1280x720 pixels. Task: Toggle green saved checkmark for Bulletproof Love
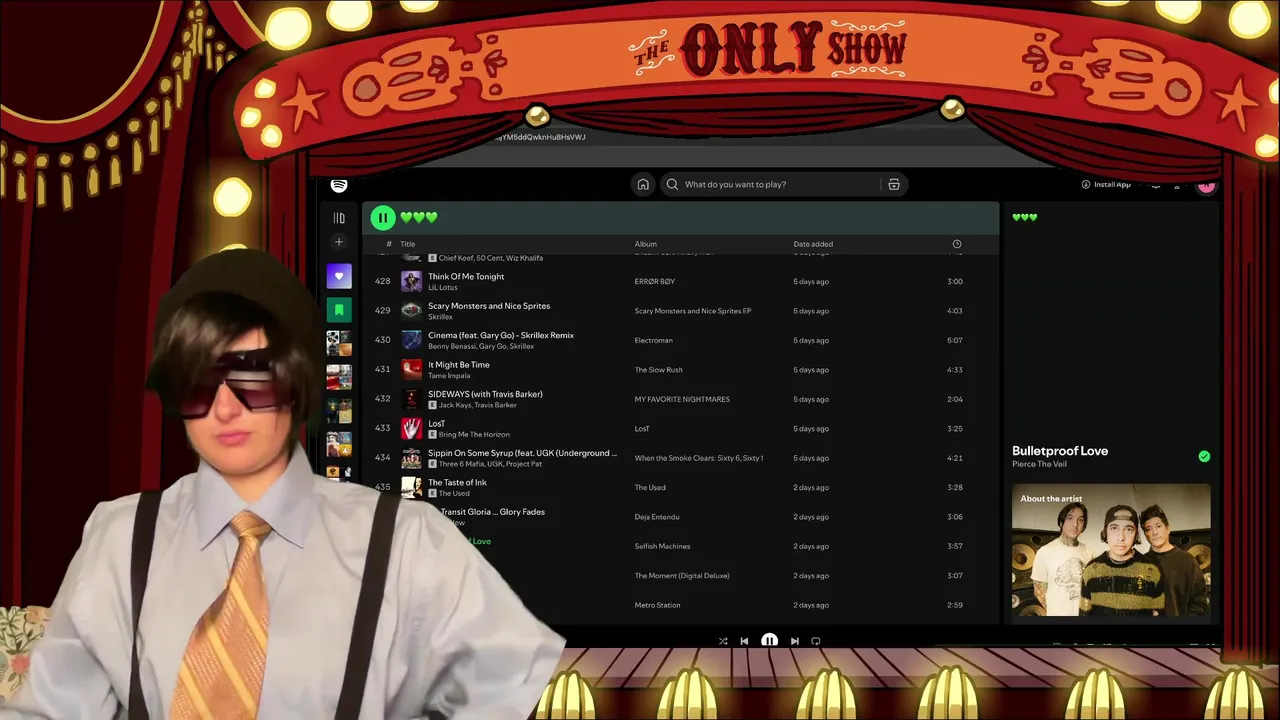(x=1204, y=456)
